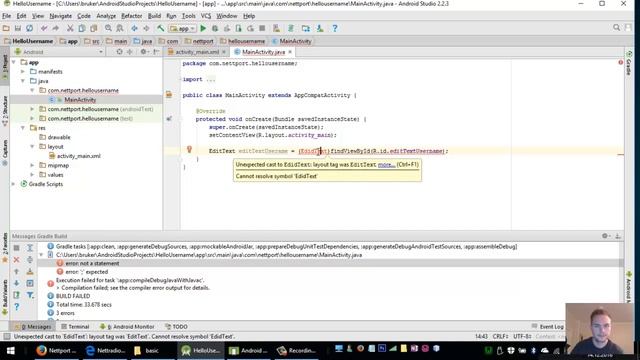This screenshot has height=360, width=640.
Task: Click the 'more...' link in tooltip
Action: click(386, 164)
